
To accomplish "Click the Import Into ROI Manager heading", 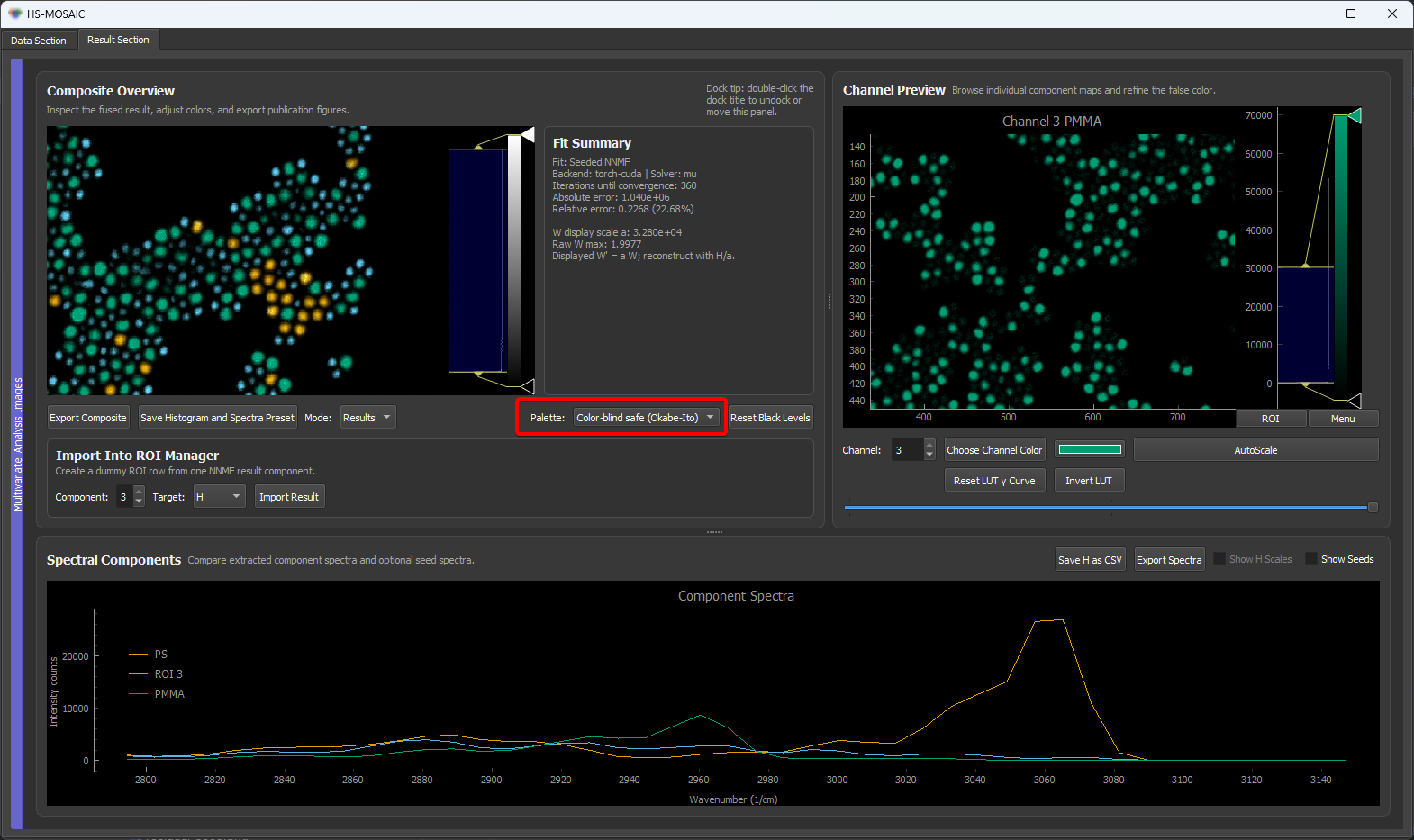I will click(x=137, y=456).
